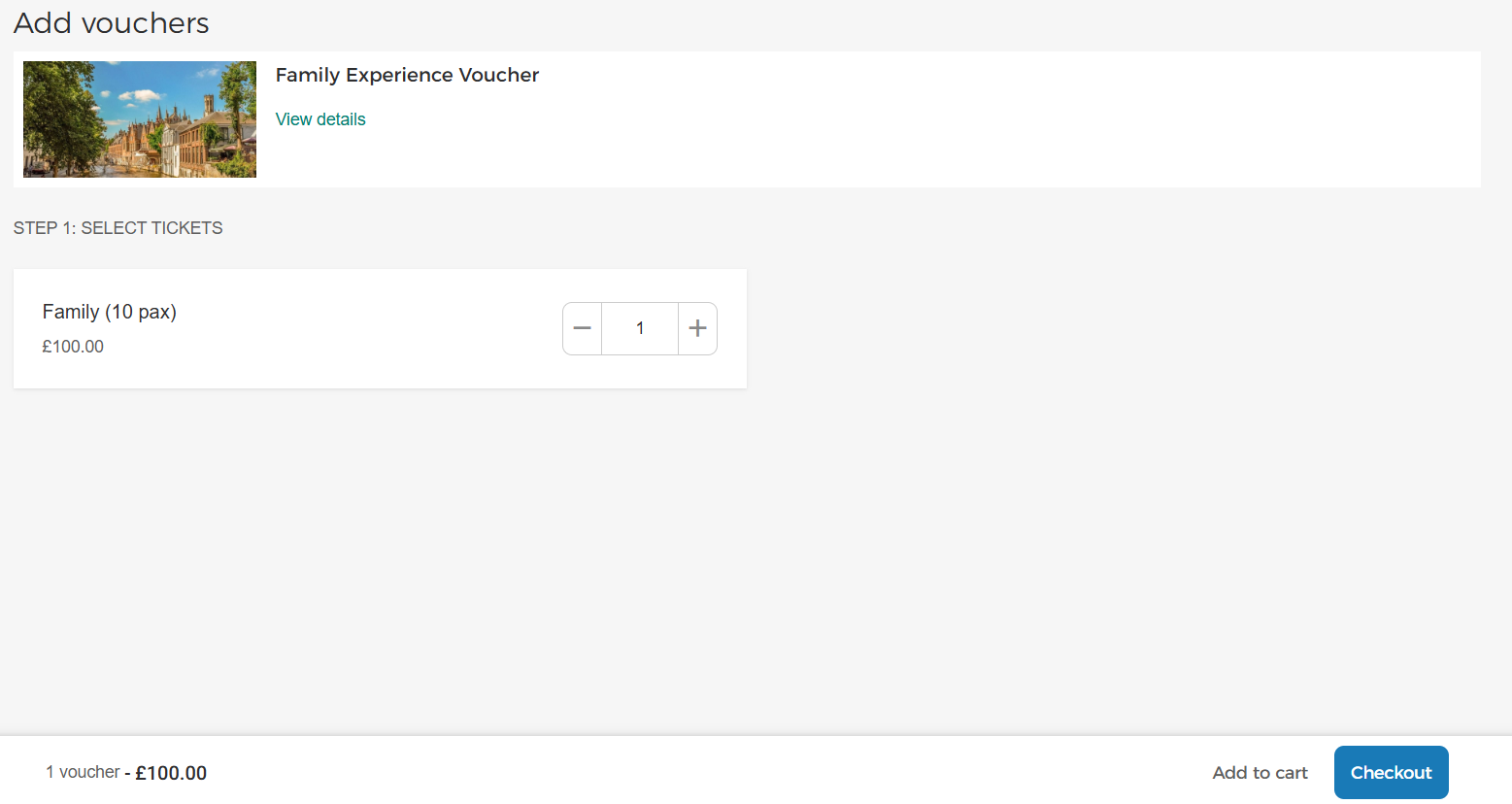Proceed with the blue Checkout button
Image resolution: width=1512 pixels, height=804 pixels.
(x=1391, y=773)
